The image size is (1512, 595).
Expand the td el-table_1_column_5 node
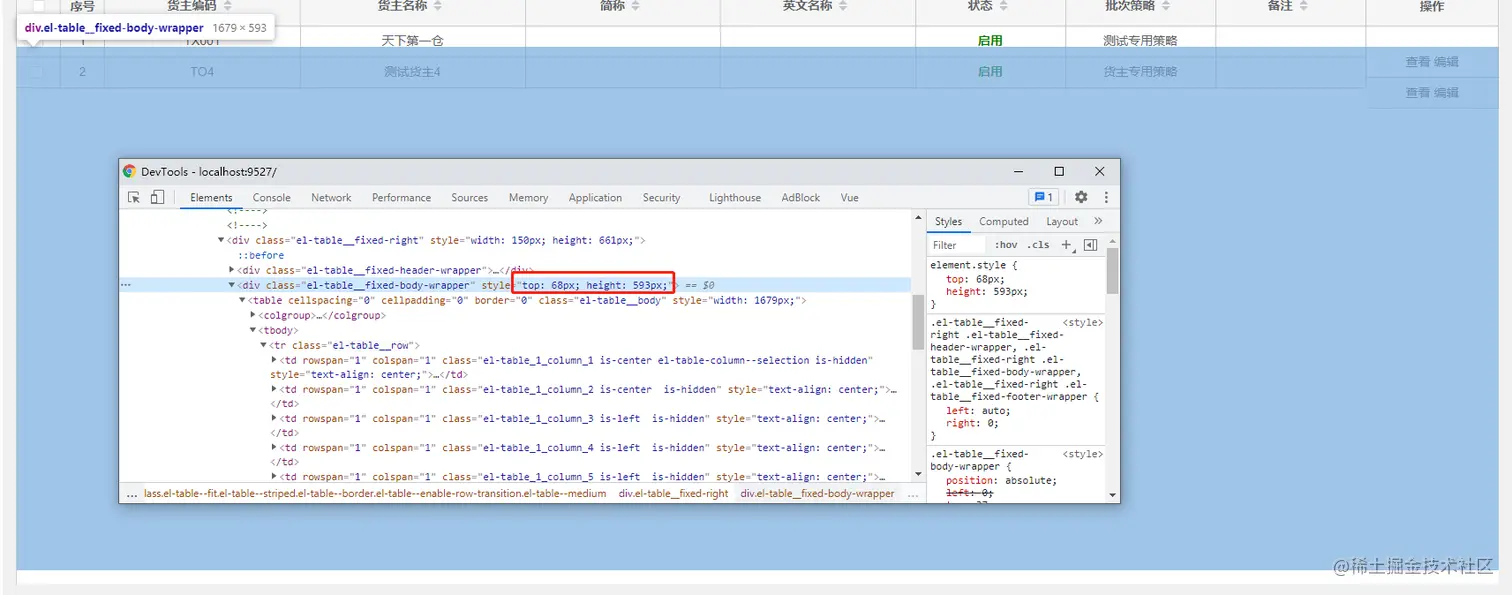coord(274,476)
